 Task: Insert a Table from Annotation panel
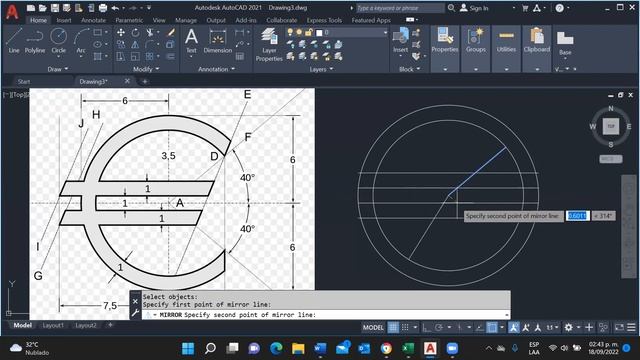click(x=240, y=56)
